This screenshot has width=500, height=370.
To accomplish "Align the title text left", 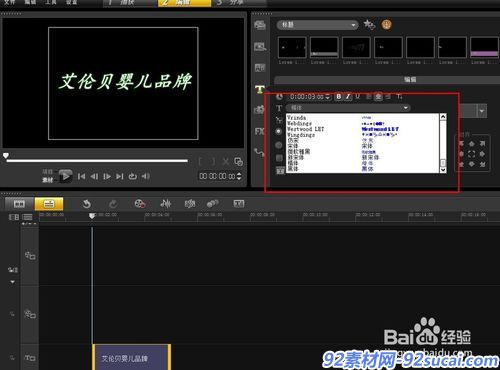I will (369, 97).
